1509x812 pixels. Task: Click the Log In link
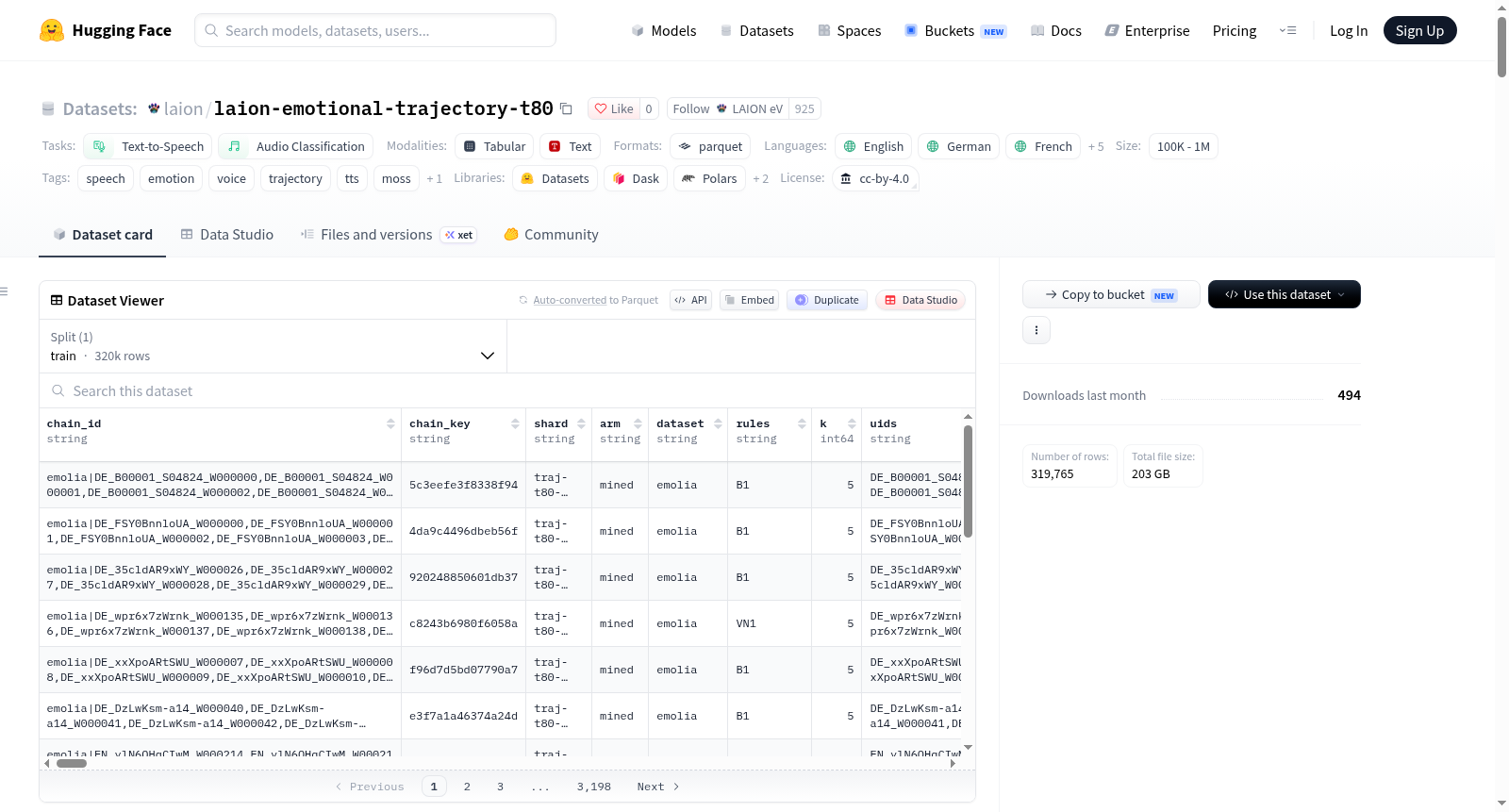(x=1349, y=30)
